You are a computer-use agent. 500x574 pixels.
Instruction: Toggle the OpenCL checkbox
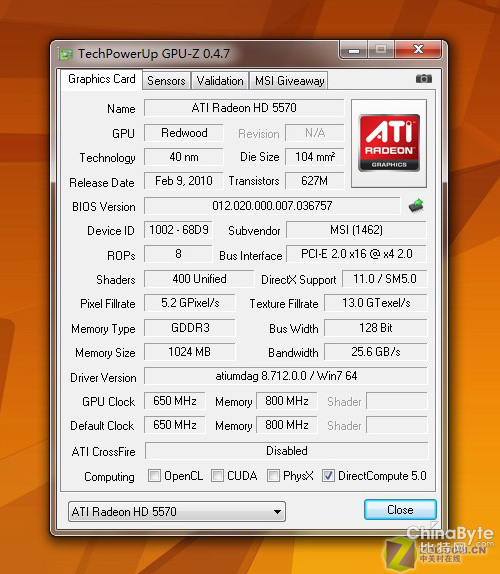[x=154, y=476]
